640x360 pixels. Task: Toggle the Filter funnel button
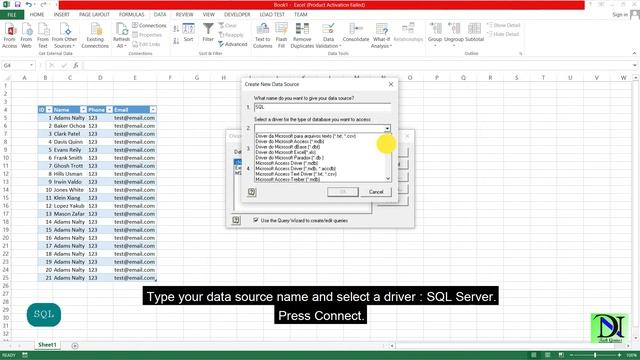208,33
